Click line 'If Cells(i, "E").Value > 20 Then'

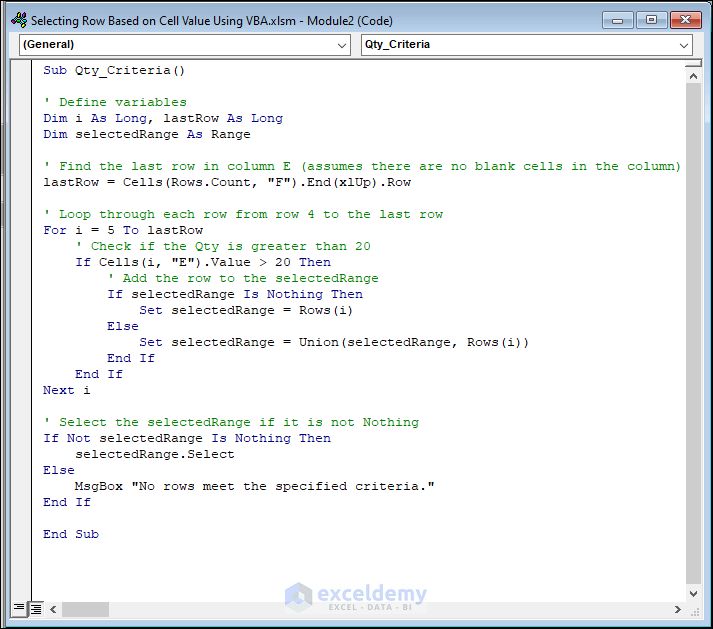click(x=203, y=262)
